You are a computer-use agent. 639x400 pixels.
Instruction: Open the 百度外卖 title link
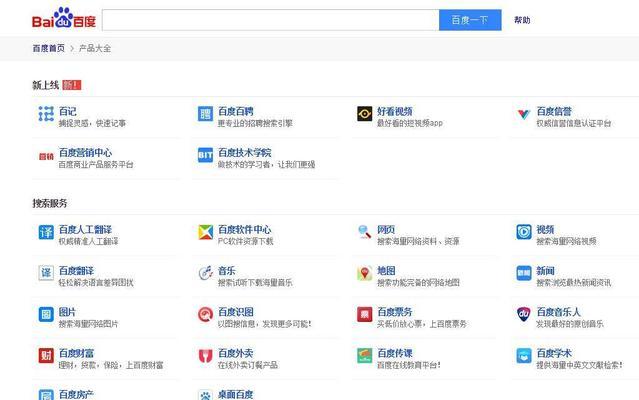[x=236, y=353]
